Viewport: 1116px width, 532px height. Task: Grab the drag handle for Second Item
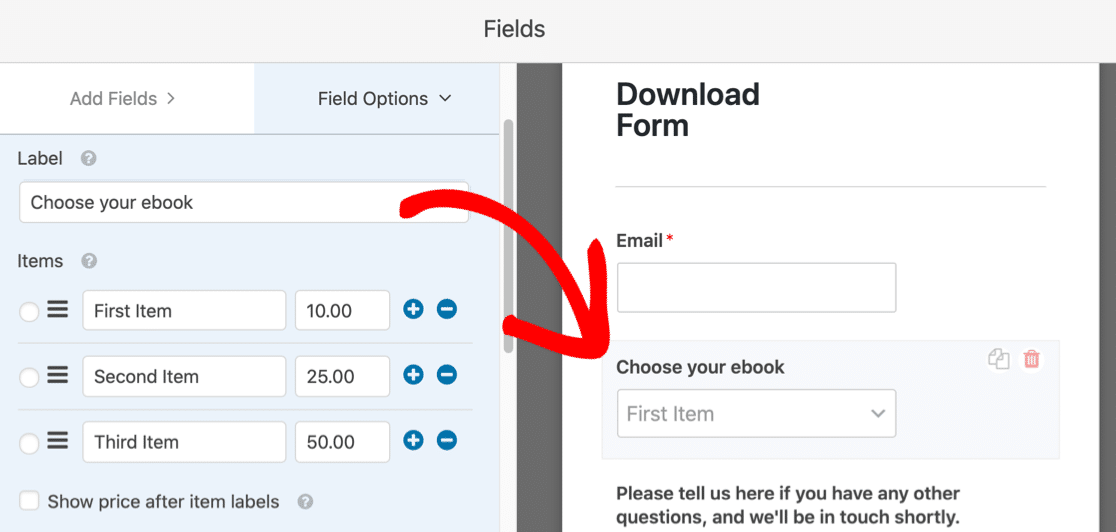[x=58, y=375]
